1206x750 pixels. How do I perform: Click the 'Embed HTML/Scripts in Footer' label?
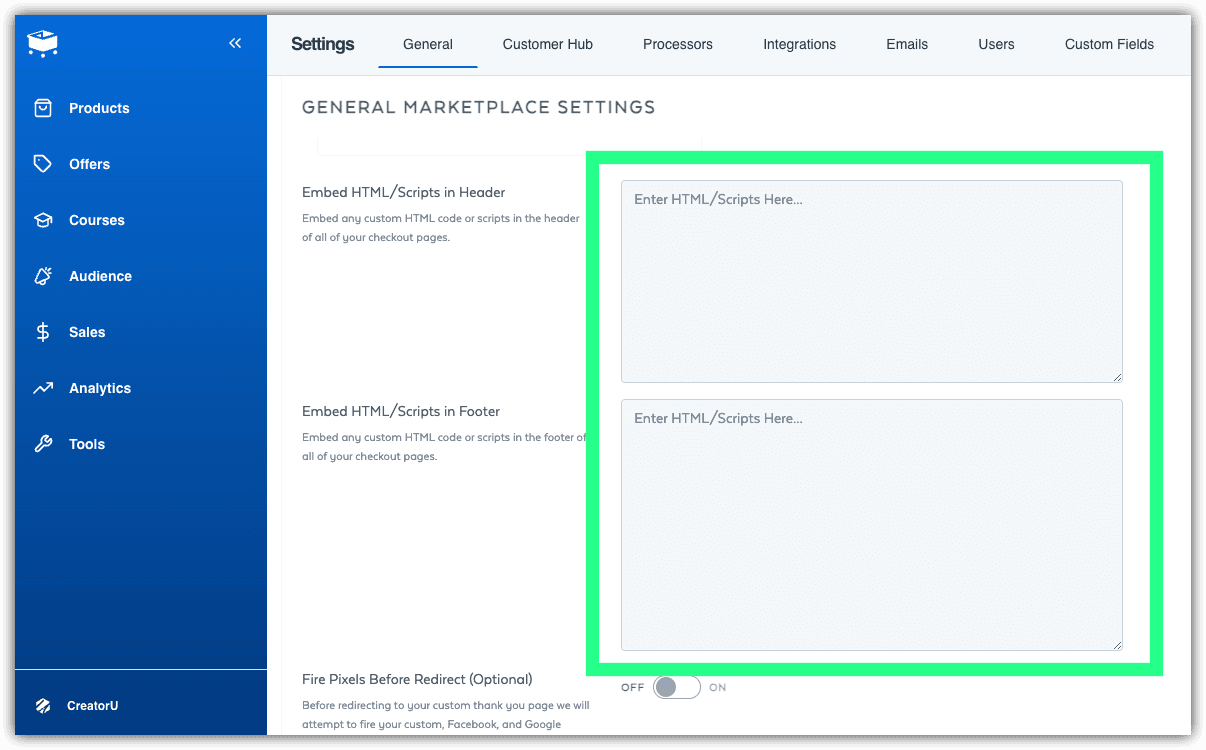coord(401,411)
